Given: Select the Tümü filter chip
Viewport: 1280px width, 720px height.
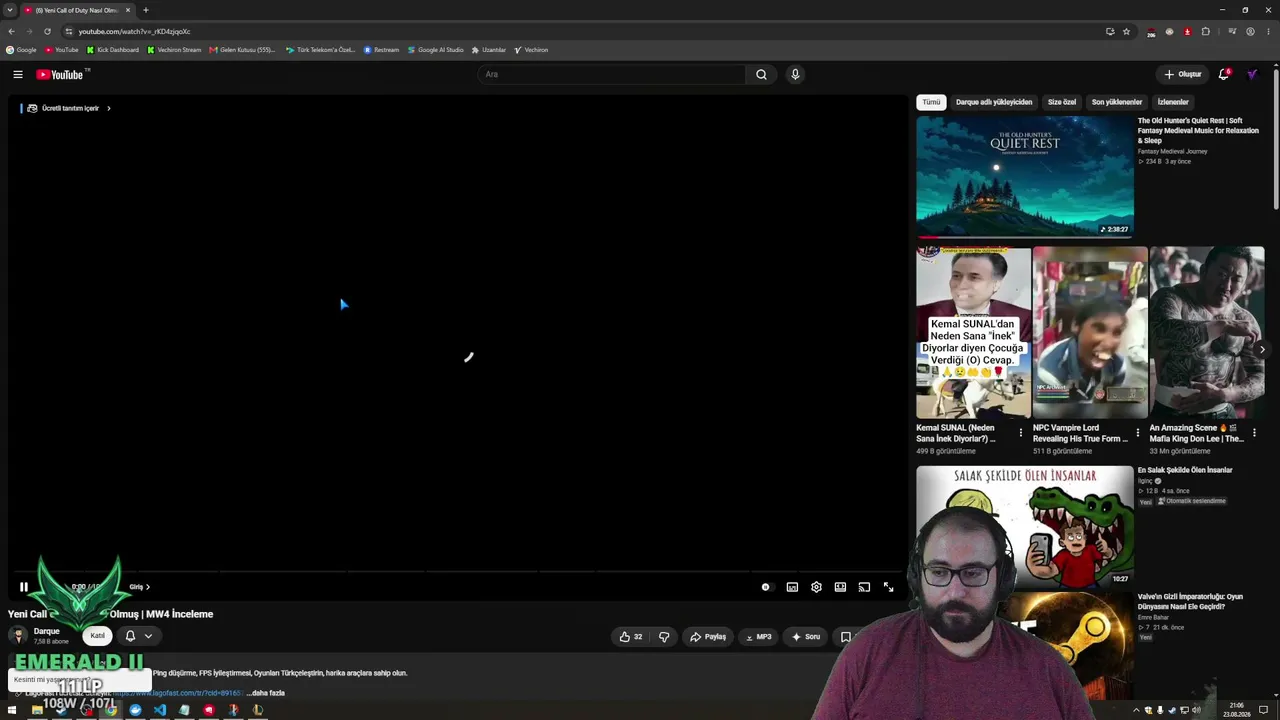Looking at the screenshot, I should pyautogui.click(x=931, y=102).
